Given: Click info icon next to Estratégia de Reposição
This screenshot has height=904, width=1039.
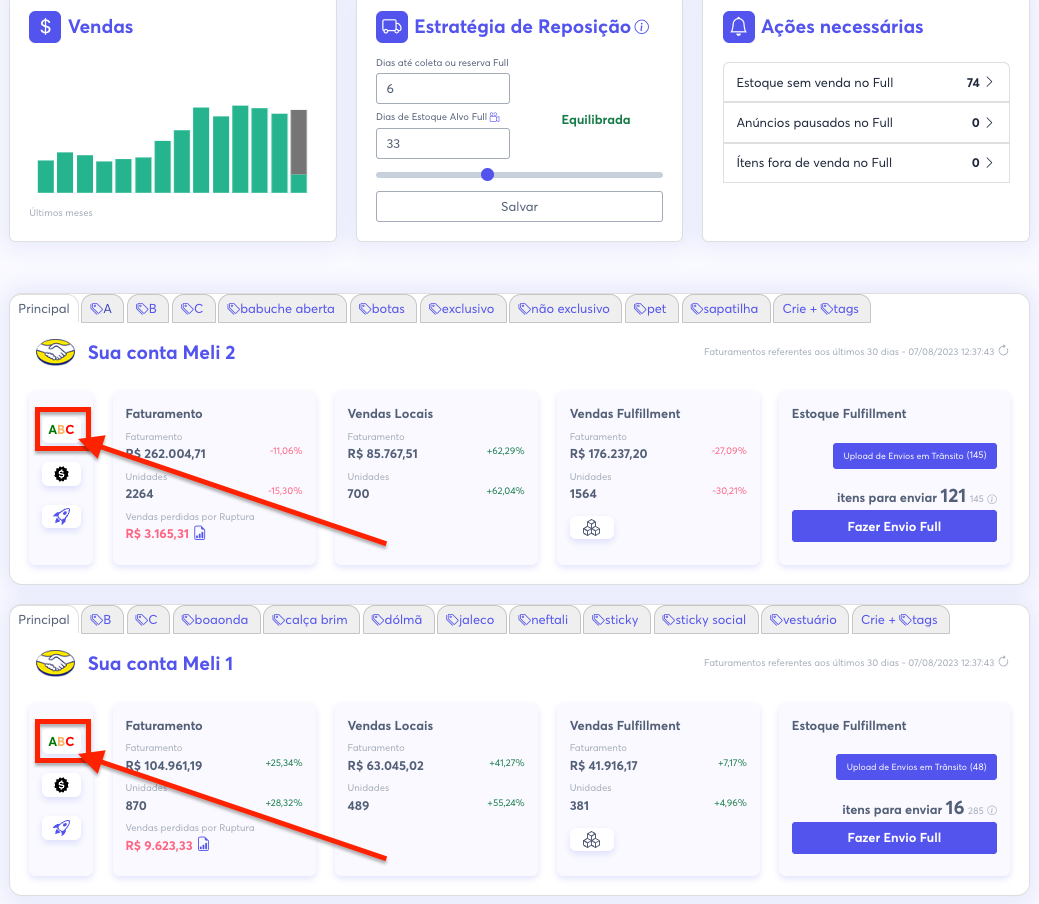Looking at the screenshot, I should click(641, 27).
